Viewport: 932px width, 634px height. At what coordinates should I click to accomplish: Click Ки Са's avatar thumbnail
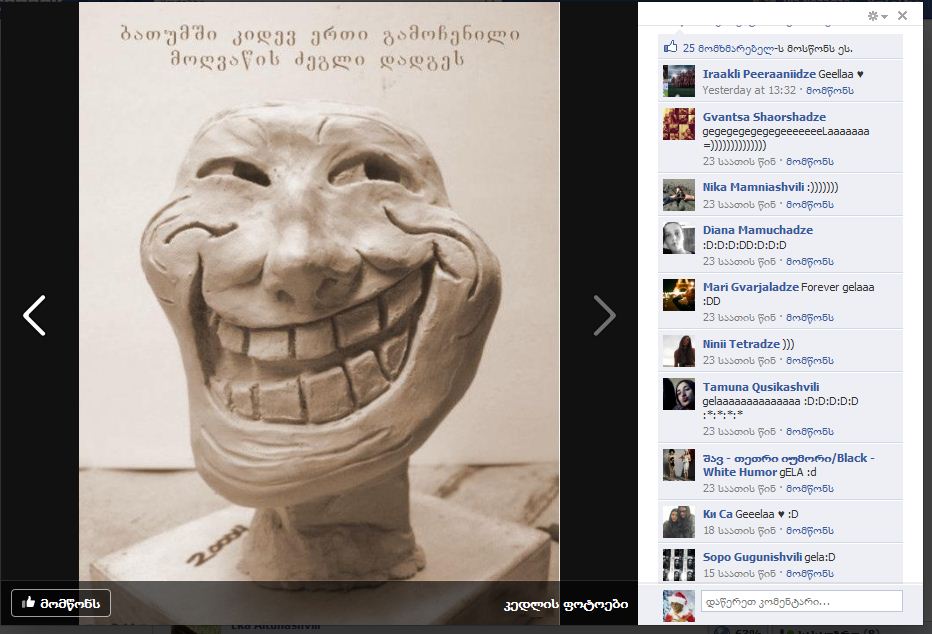(679, 522)
